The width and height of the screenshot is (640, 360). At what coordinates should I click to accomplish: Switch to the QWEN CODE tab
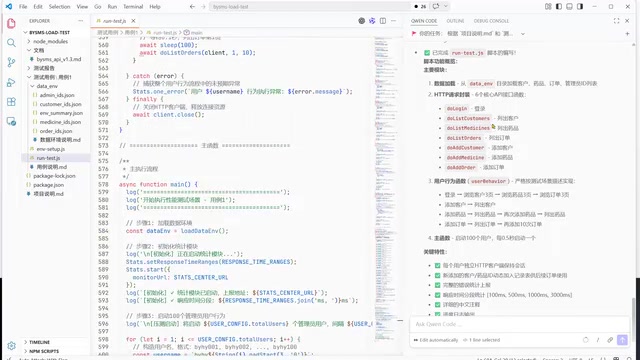coord(424,21)
